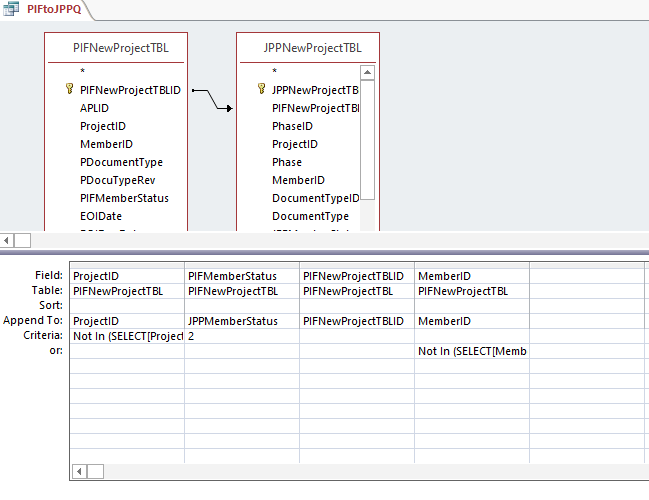Click the PIFMemberStatus Field cell in grid
Screen dimensions: 649x500
pyautogui.click(x=242, y=276)
